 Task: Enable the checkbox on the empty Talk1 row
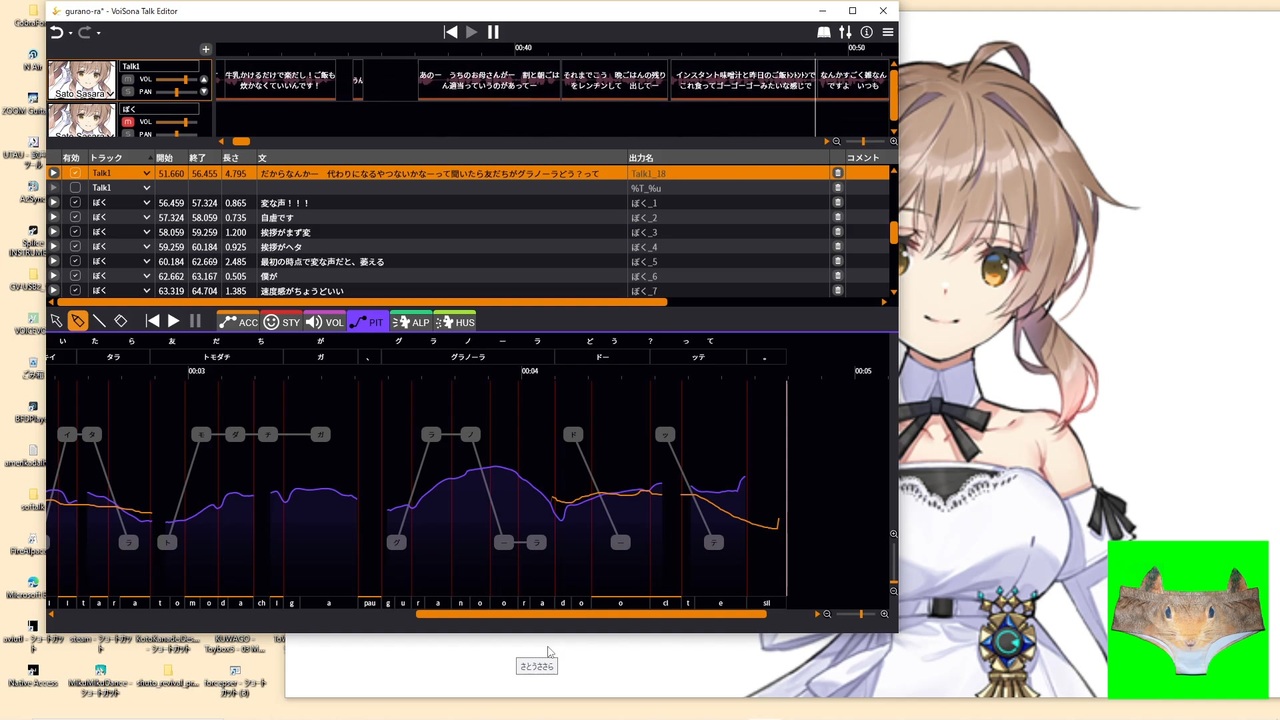(75, 188)
